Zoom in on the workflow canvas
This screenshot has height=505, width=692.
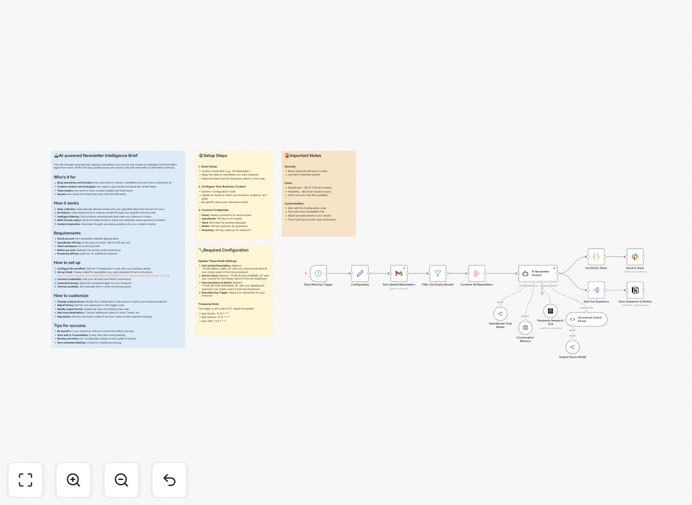point(73,480)
